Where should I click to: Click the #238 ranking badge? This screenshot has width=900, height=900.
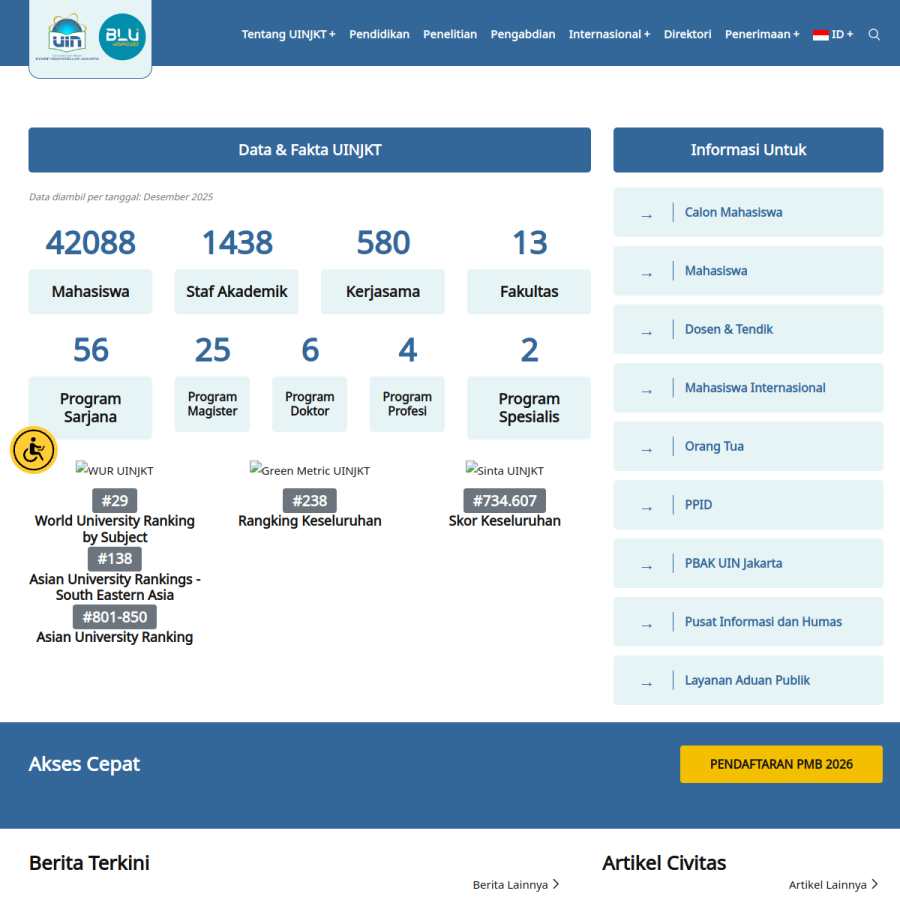pos(309,501)
